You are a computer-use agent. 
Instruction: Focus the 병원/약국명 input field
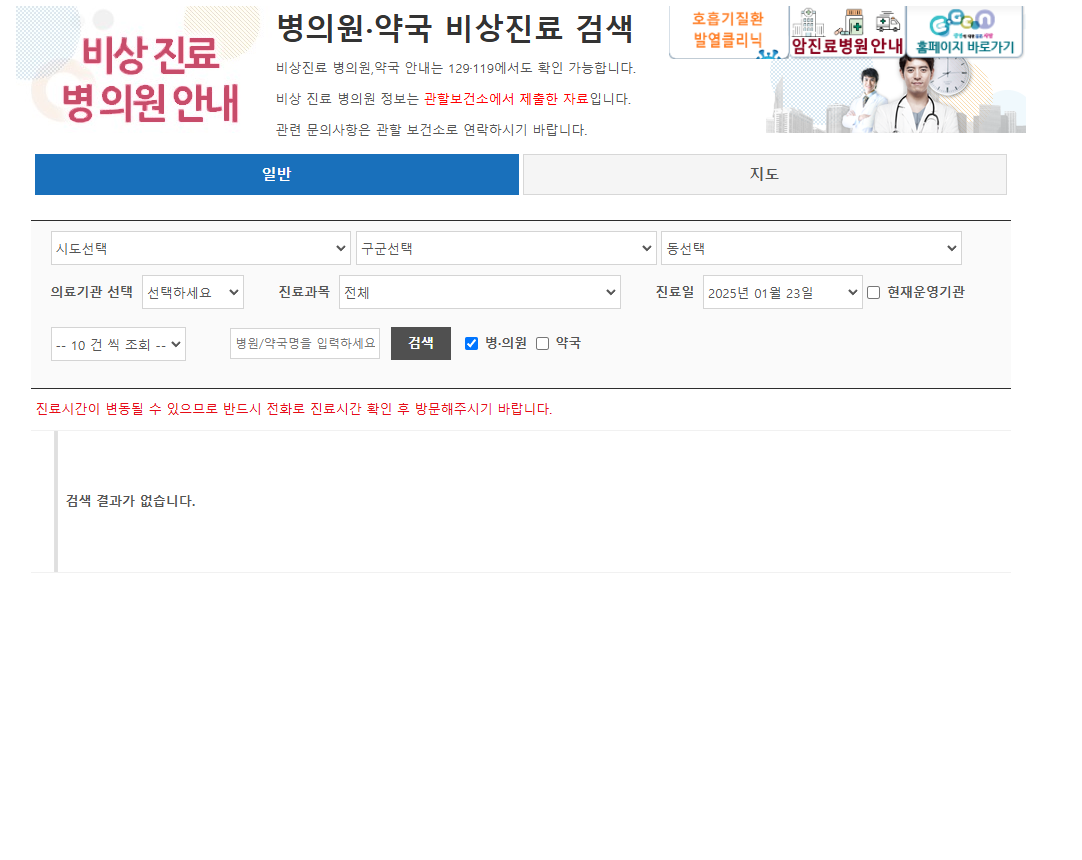click(x=305, y=344)
